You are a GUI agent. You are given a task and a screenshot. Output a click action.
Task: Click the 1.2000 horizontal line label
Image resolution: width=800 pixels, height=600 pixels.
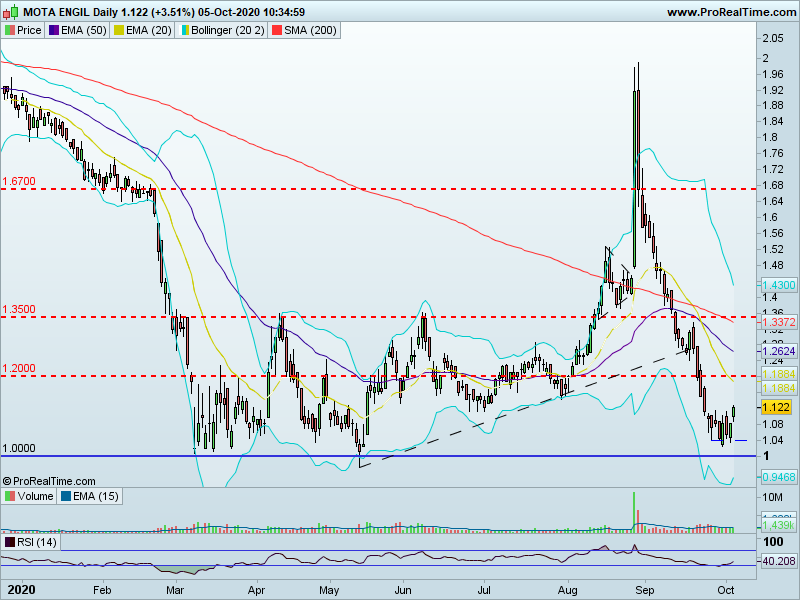pyautogui.click(x=19, y=368)
